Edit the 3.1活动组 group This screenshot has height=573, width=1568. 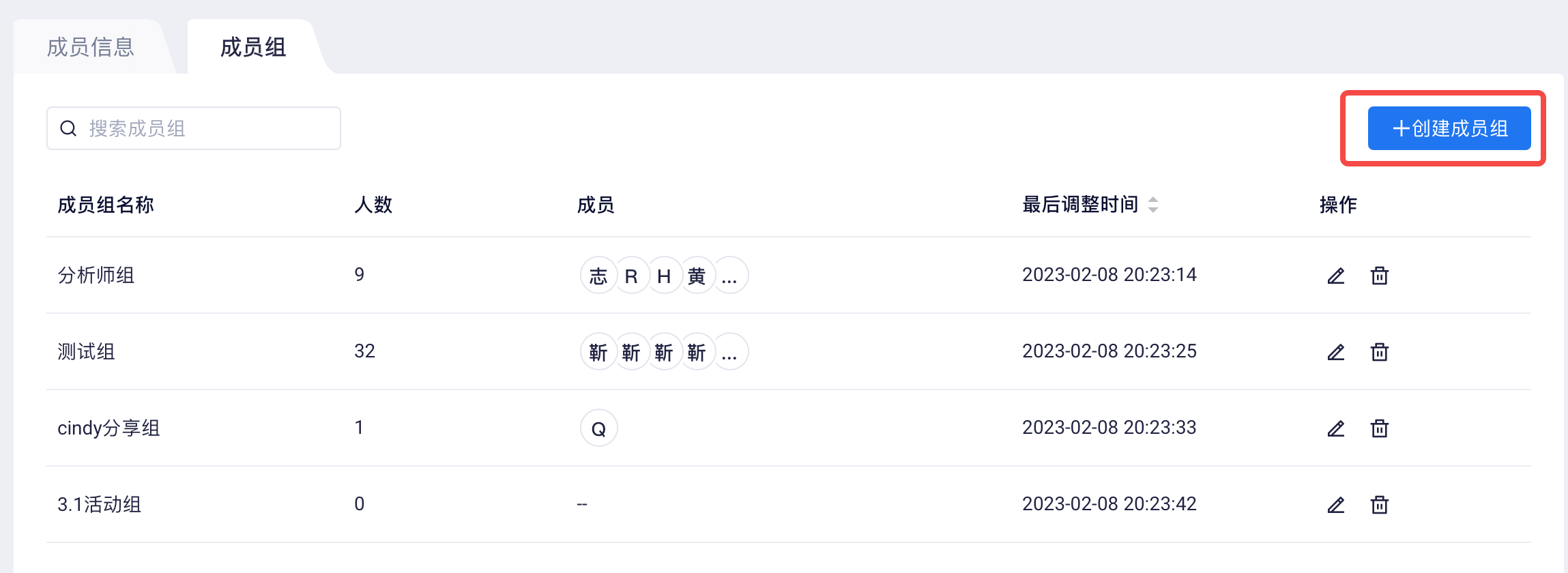1335,505
